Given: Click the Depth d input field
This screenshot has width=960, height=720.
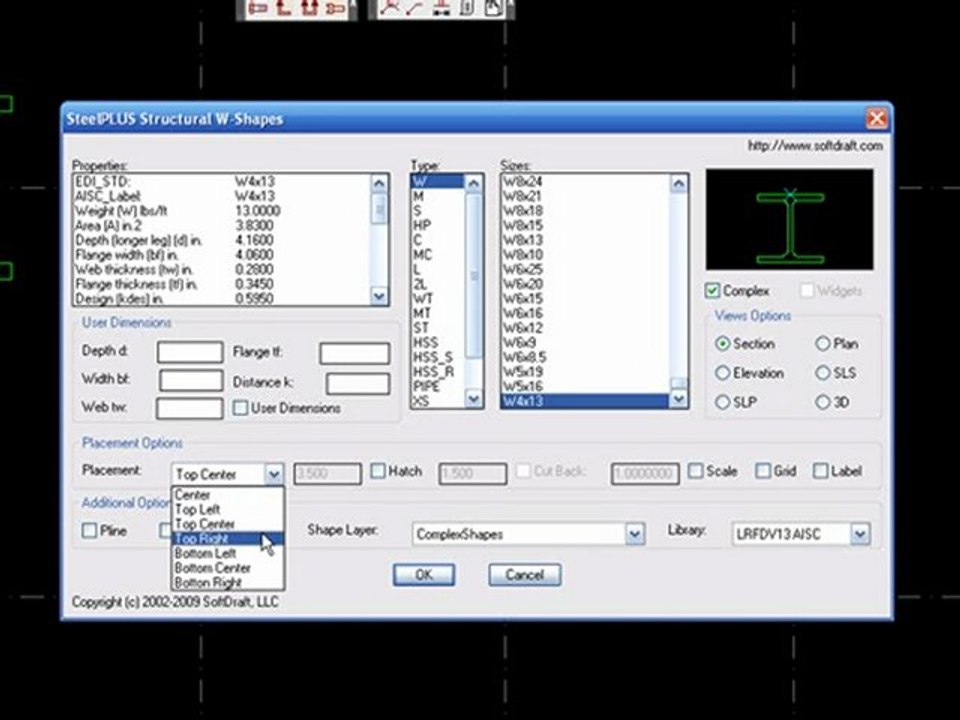Looking at the screenshot, I should [190, 352].
